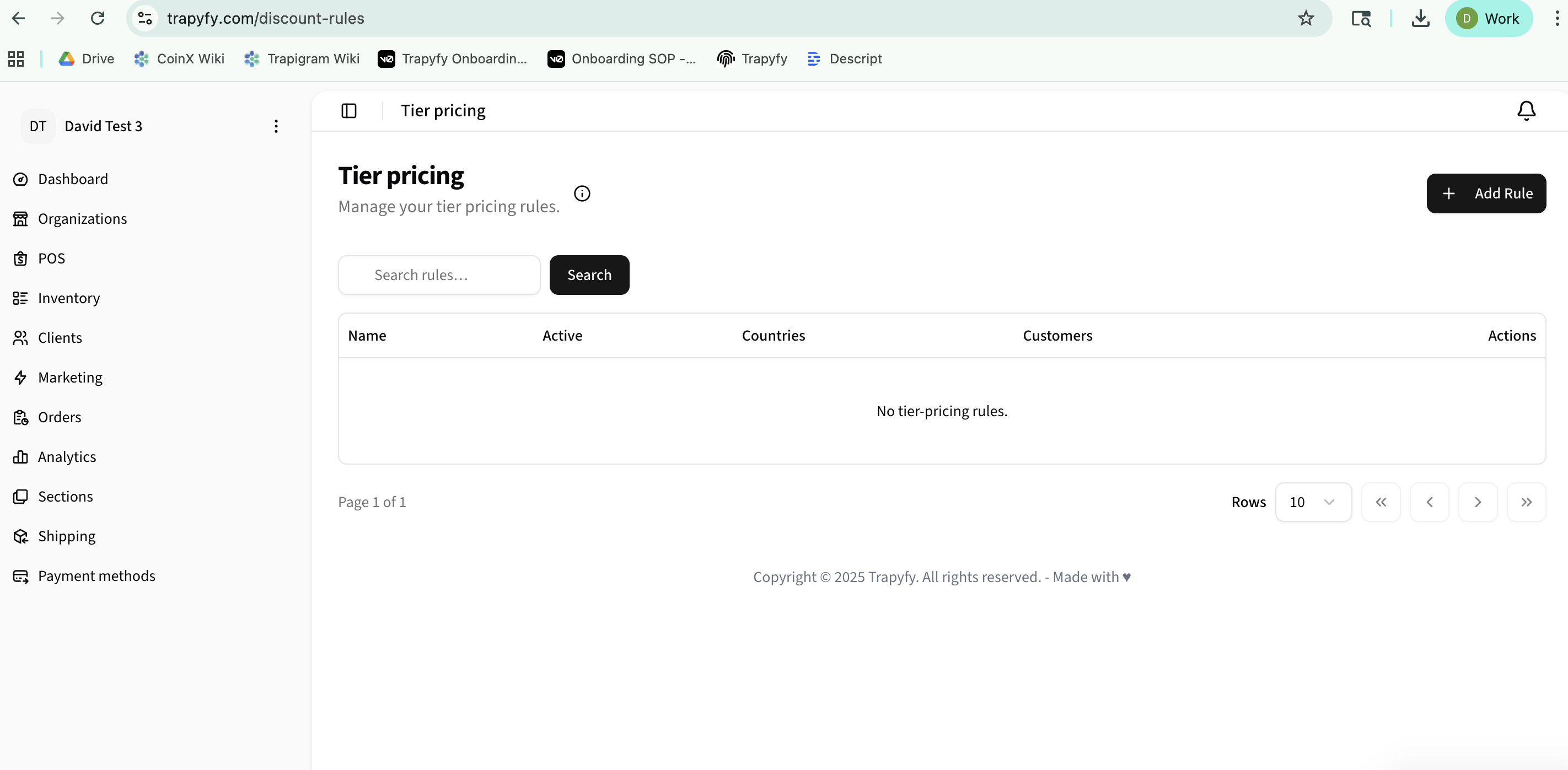Click the Search button
Image resolution: width=1568 pixels, height=770 pixels.
click(589, 275)
